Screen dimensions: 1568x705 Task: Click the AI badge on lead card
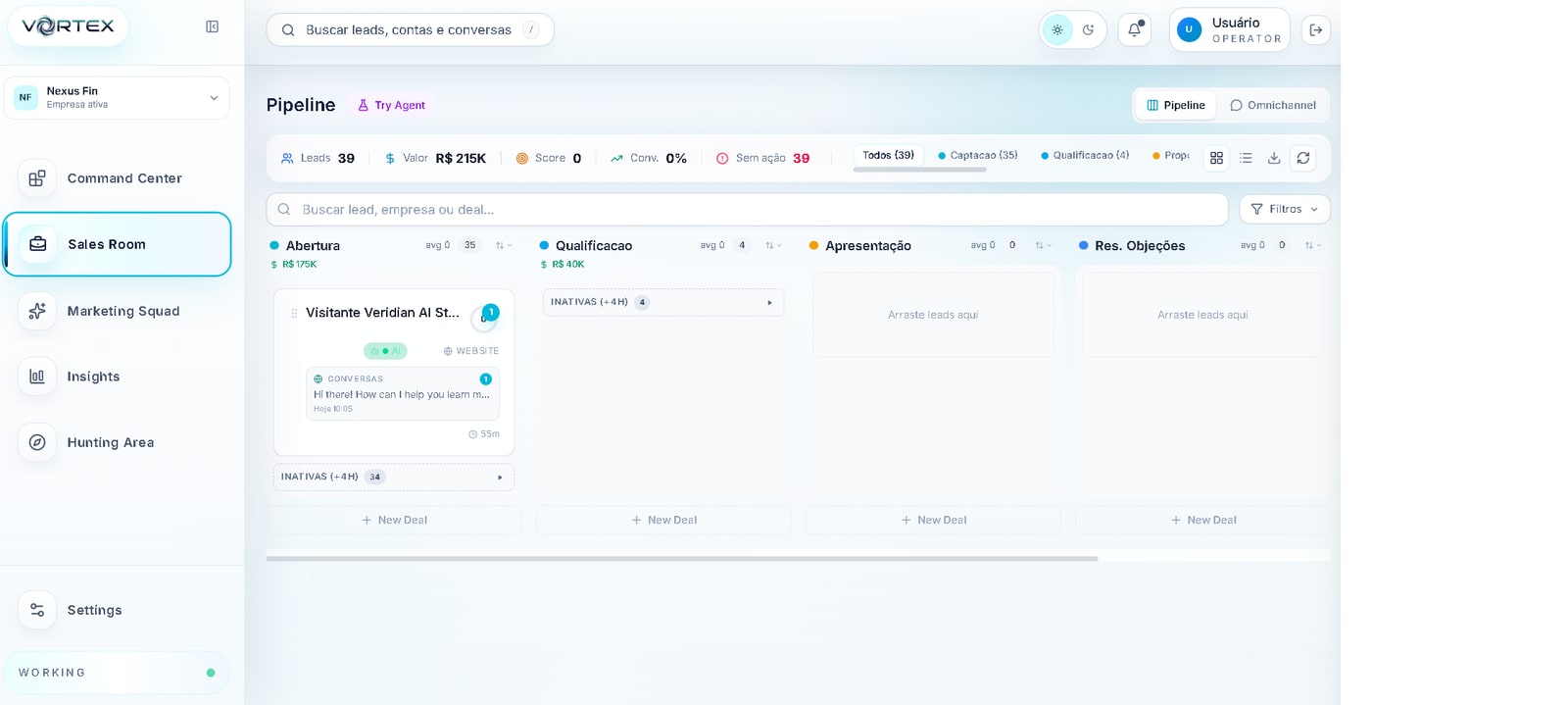pyautogui.click(x=385, y=351)
